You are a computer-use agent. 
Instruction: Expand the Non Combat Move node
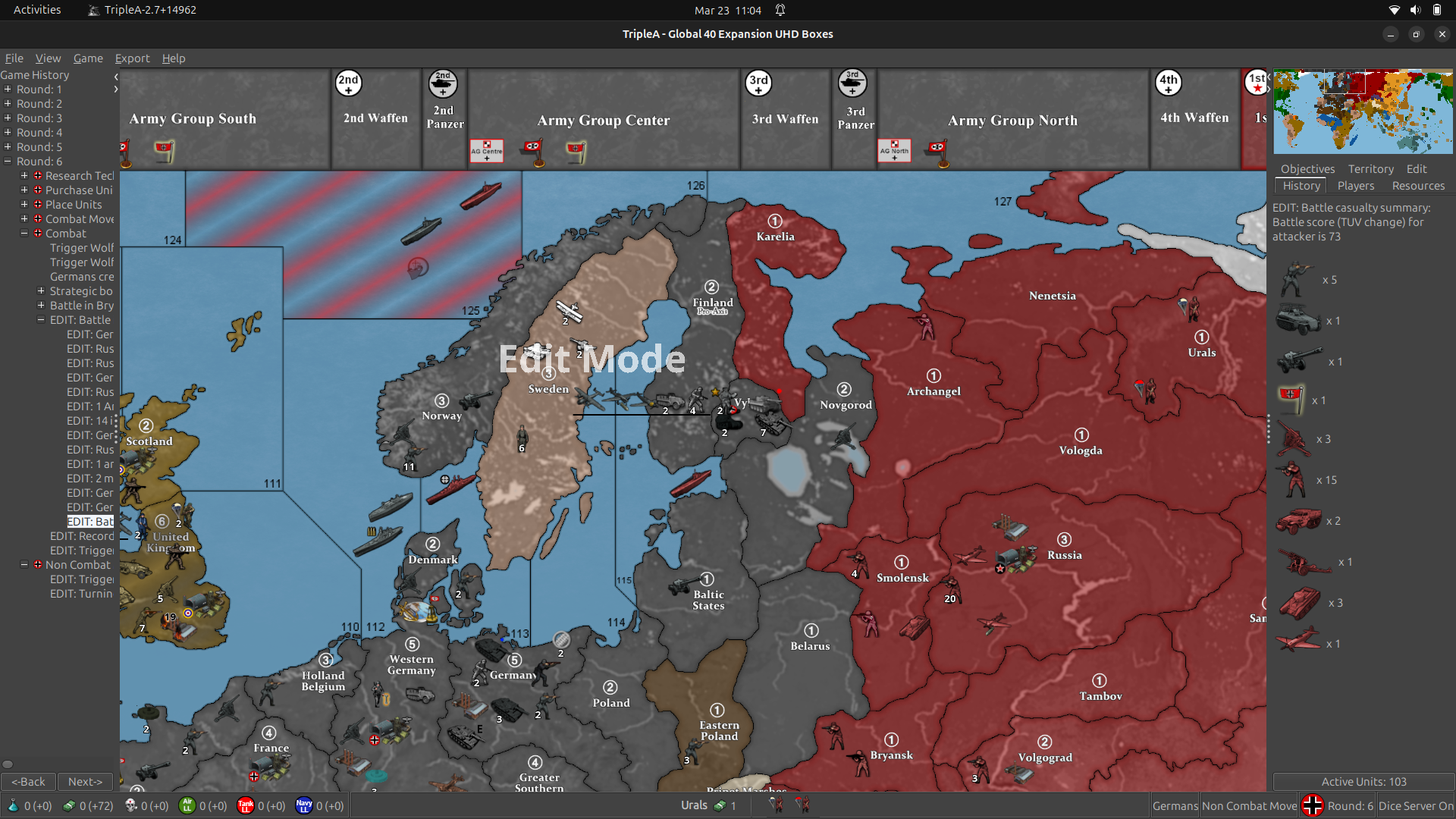pos(24,564)
